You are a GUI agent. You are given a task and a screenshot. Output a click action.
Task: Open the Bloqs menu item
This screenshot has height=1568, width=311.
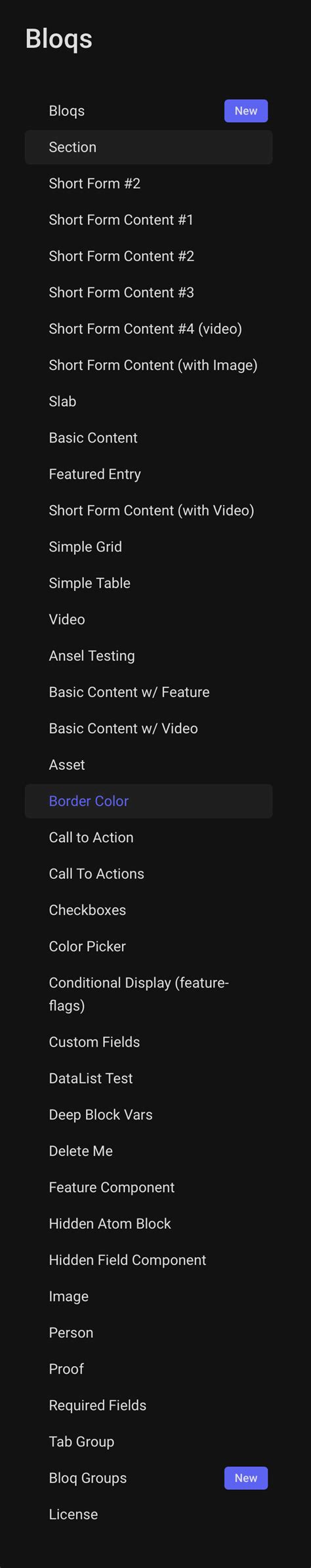[148, 111]
